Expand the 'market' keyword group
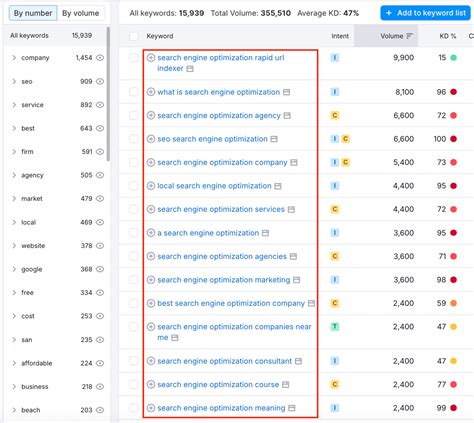The image size is (474, 423). point(14,199)
